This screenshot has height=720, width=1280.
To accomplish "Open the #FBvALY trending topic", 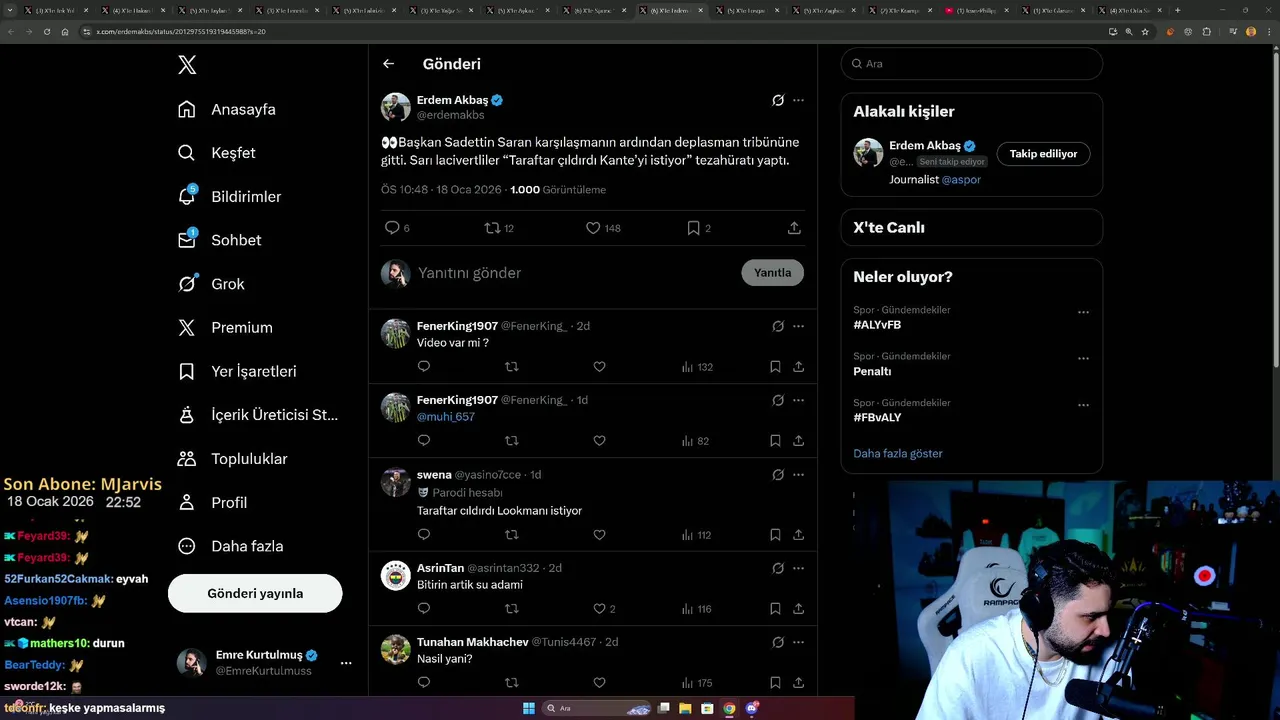I will [877, 417].
